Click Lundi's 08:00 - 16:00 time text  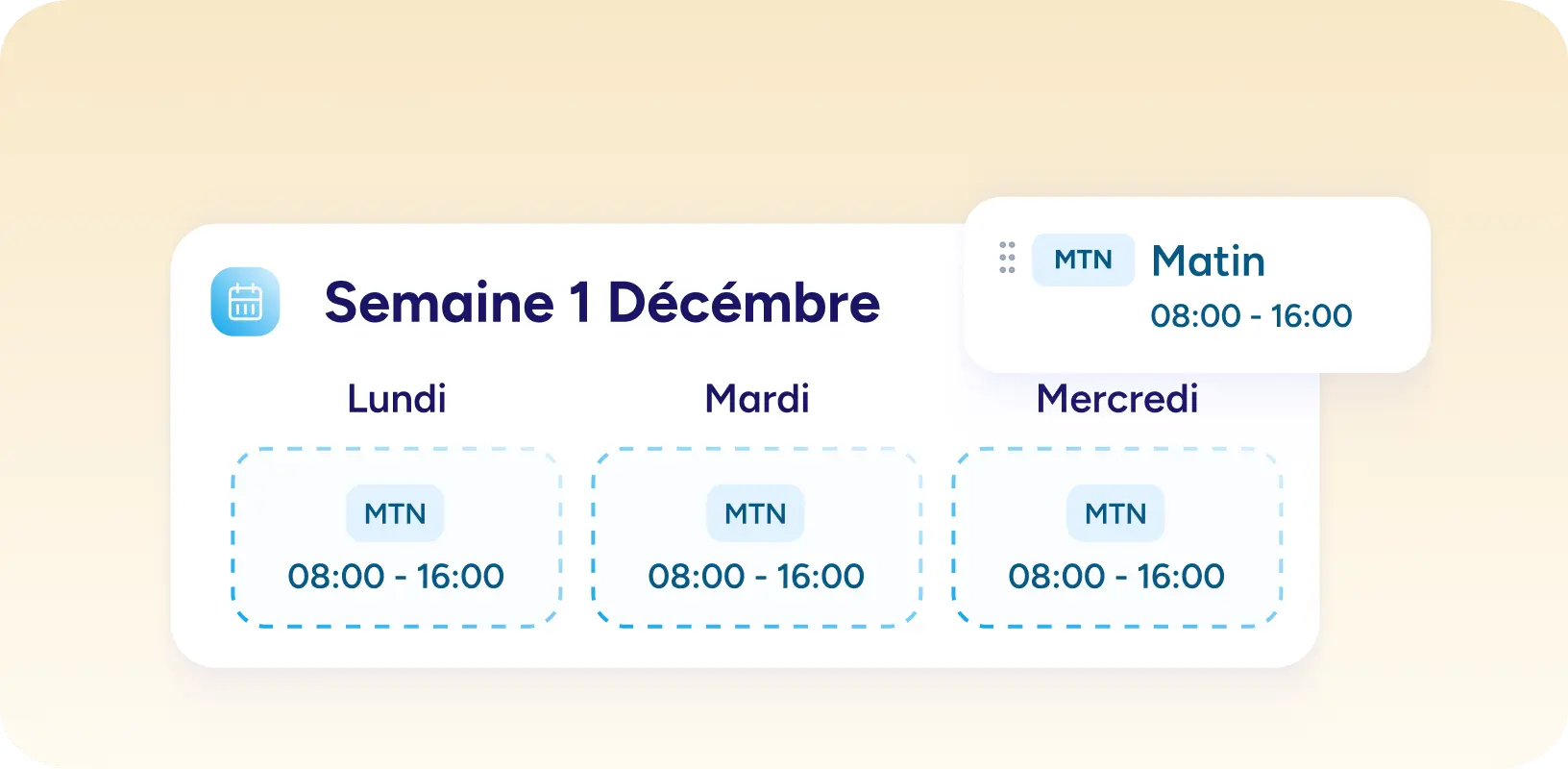click(396, 576)
